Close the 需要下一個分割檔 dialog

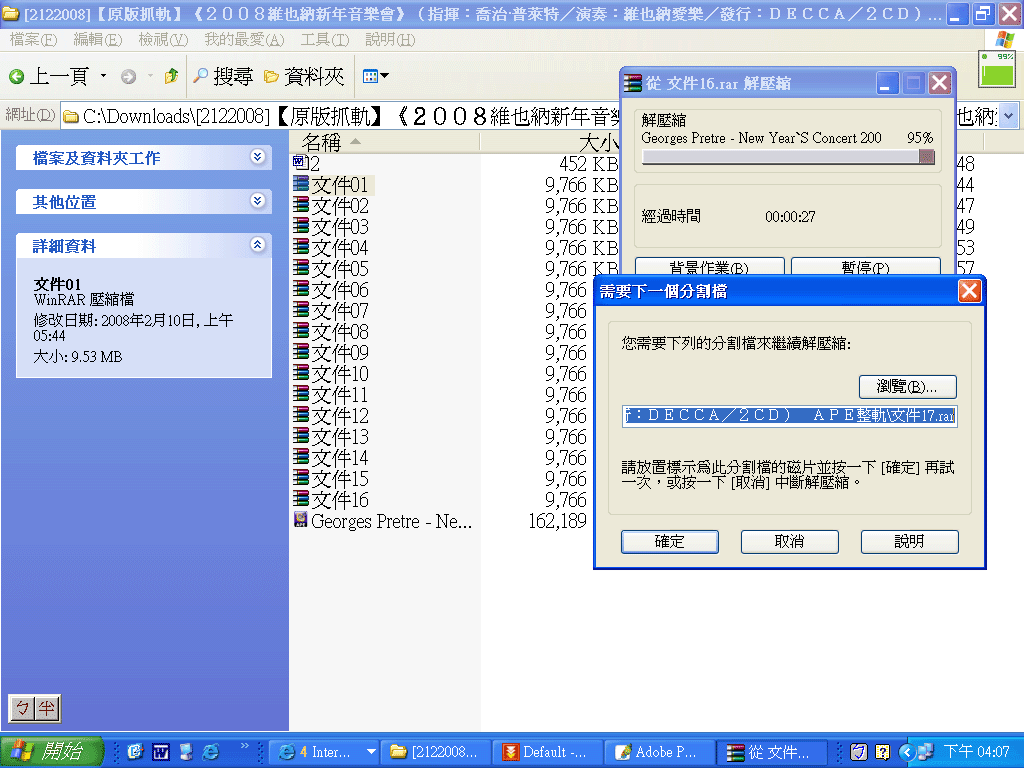point(969,291)
